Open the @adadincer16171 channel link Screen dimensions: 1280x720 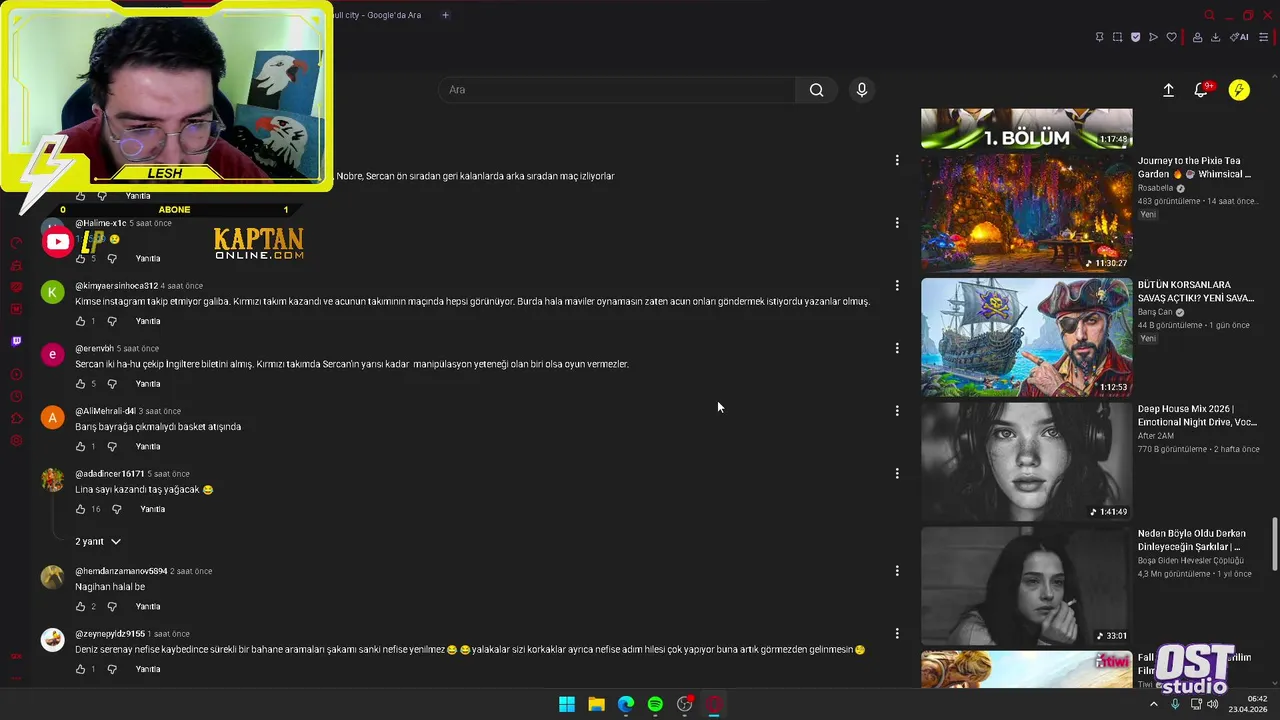[x=110, y=474]
